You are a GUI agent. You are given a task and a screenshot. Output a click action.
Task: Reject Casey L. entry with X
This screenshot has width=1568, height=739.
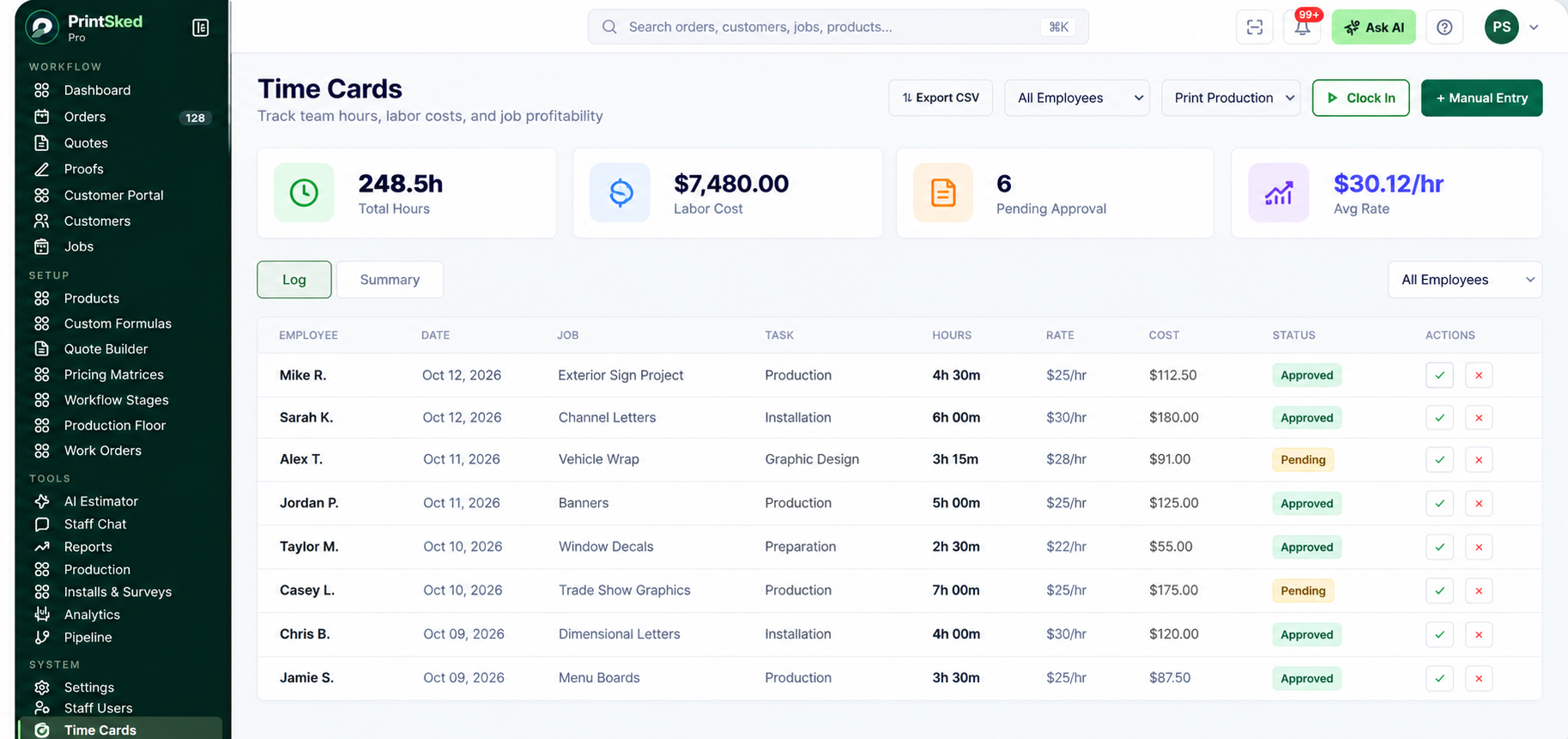point(1479,591)
